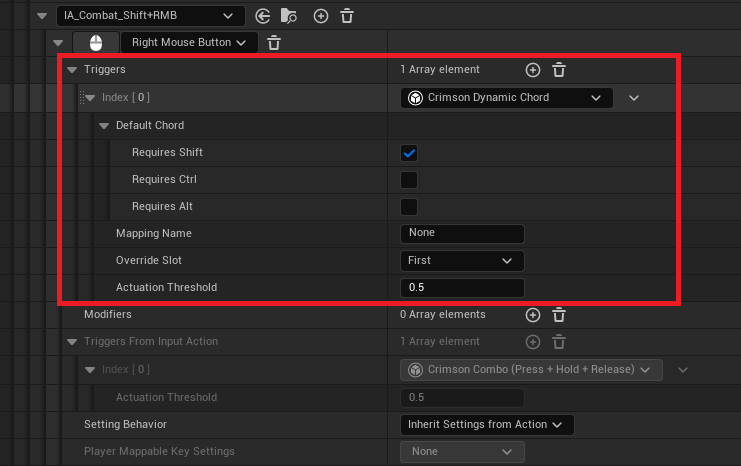Viewport: 741px width, 466px height.
Task: Uncheck the Requires Shift checkbox
Action: [409, 153]
